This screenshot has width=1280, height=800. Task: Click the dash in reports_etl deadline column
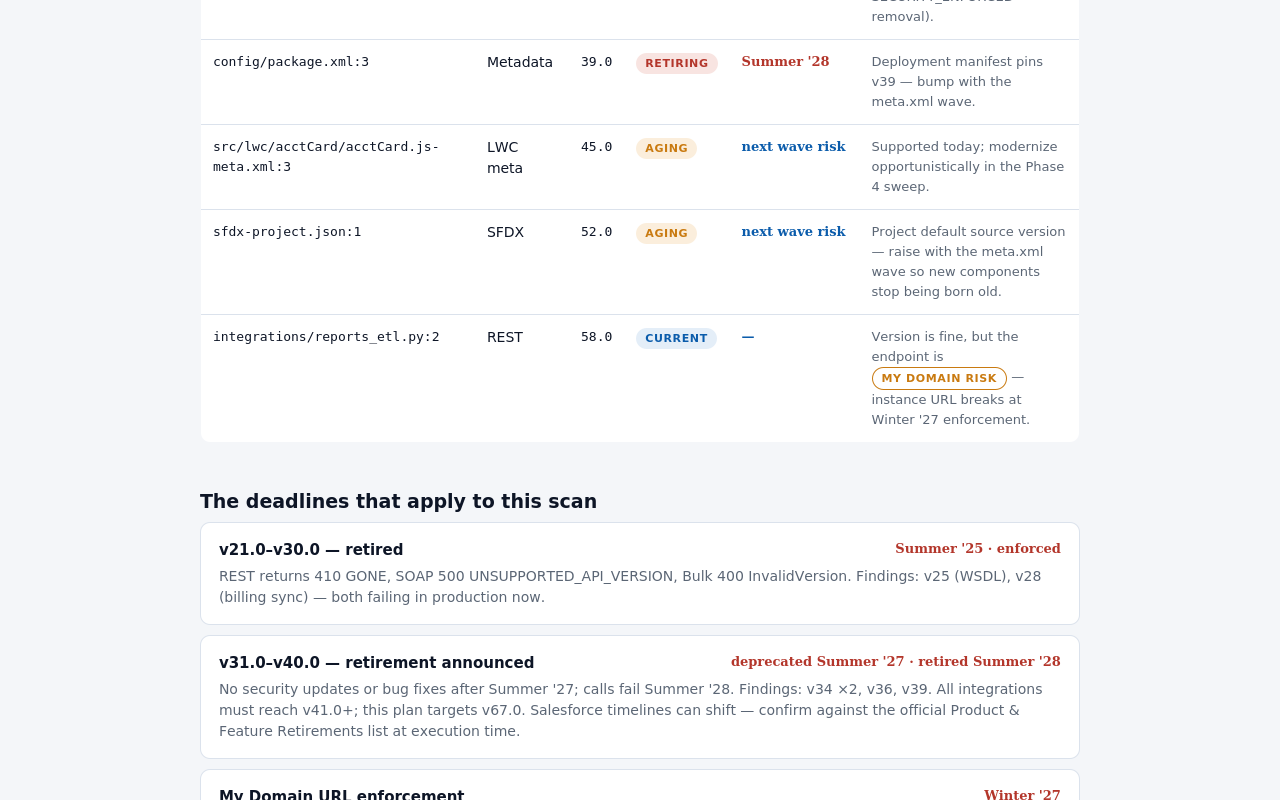click(748, 337)
